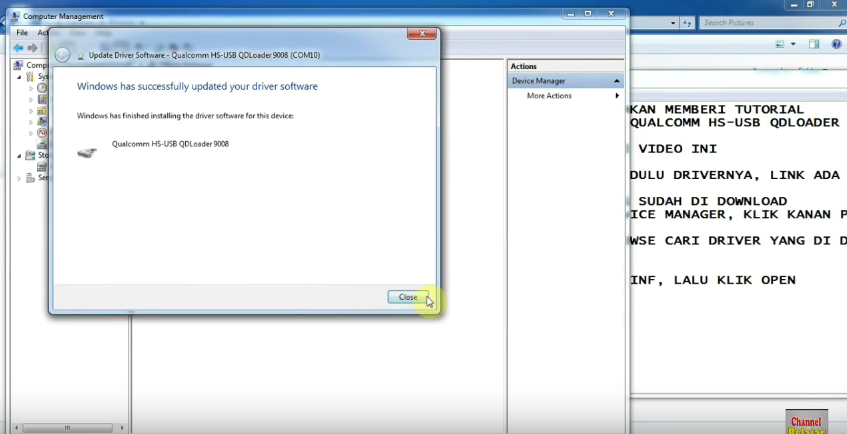Click the Change your view icon
Image resolution: width=847 pixels, height=434 pixels.
tap(779, 44)
